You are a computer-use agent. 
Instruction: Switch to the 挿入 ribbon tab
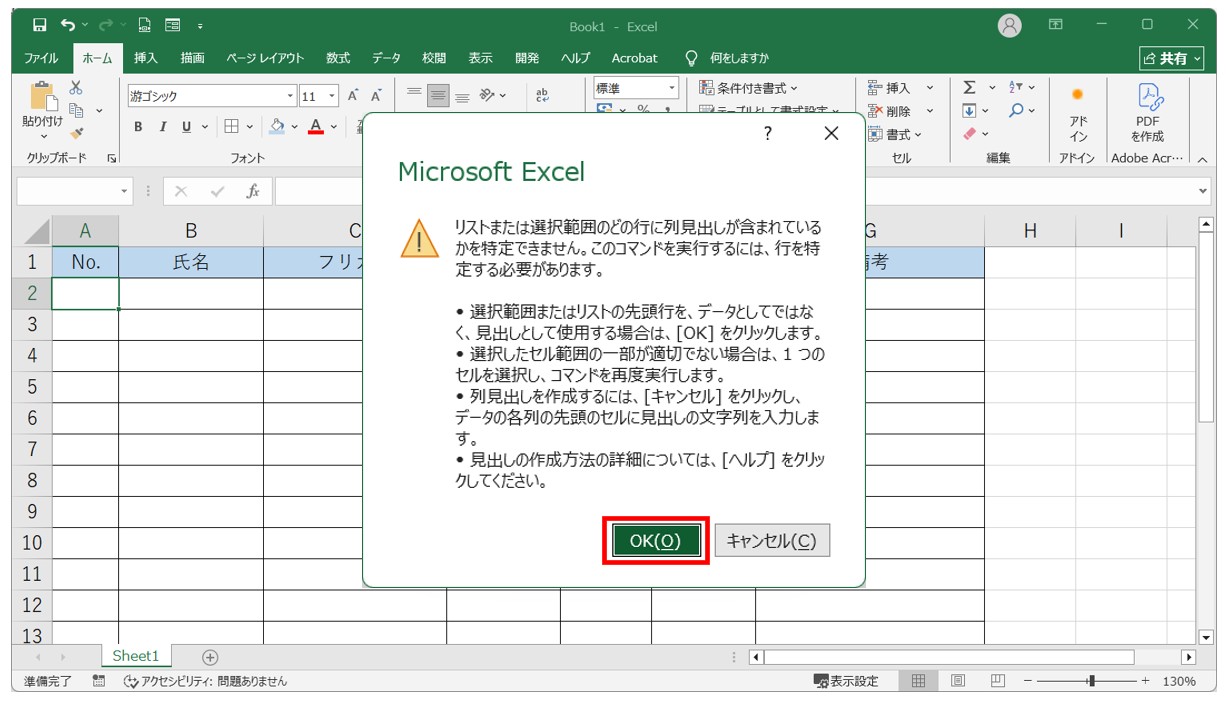point(146,58)
